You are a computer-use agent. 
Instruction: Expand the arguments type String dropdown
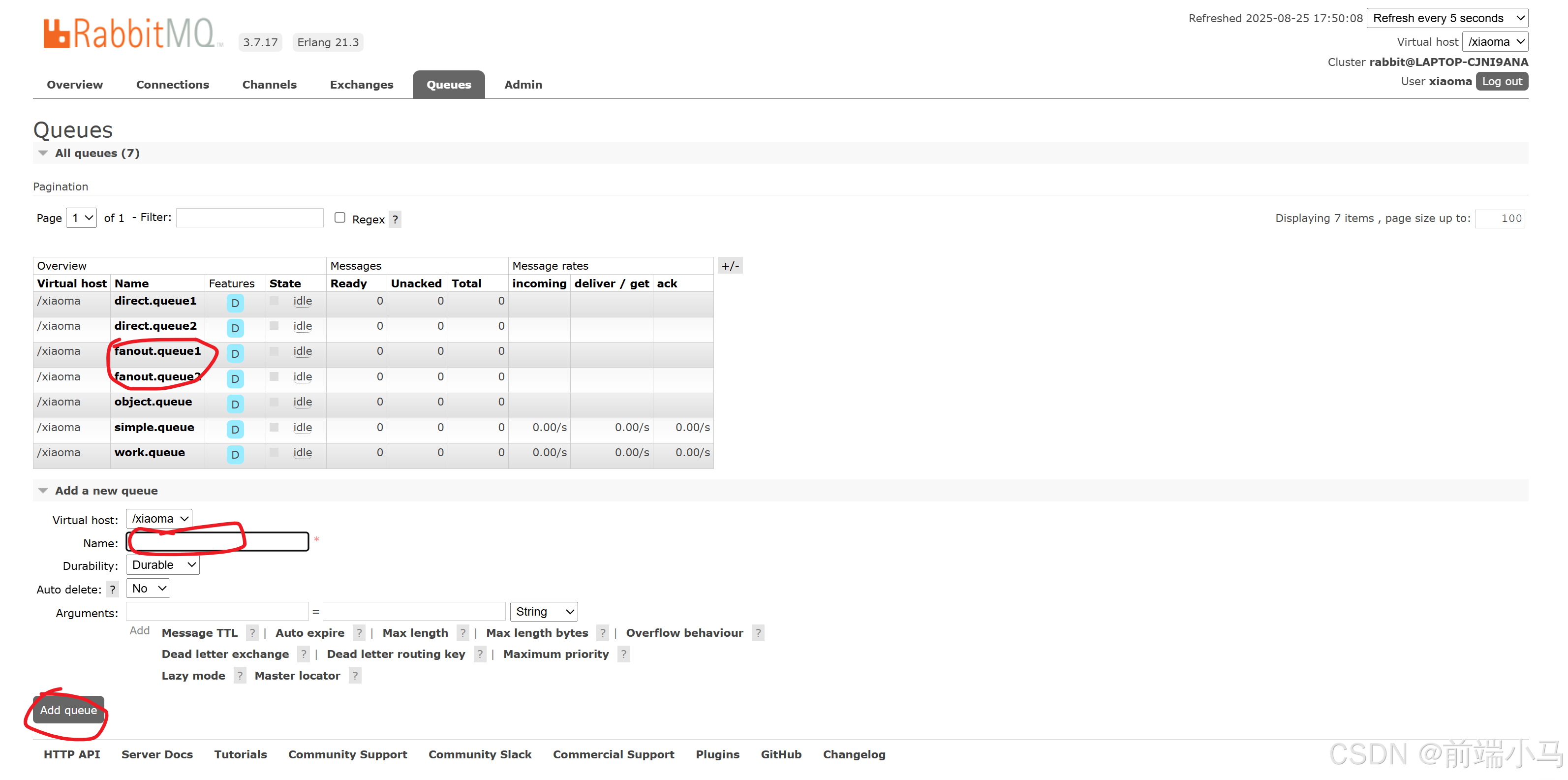[544, 612]
